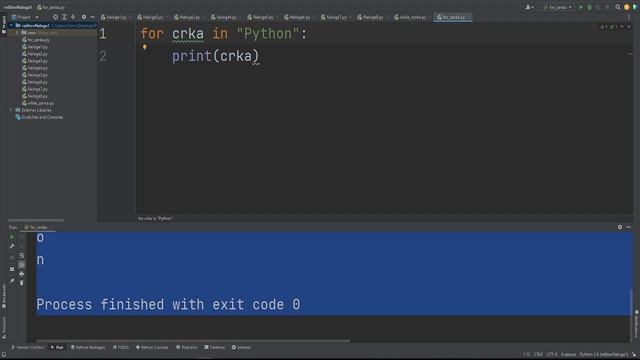Select for_zanka tab in Run panel
Image resolution: width=640 pixels, height=360 pixels.
click(x=37, y=227)
